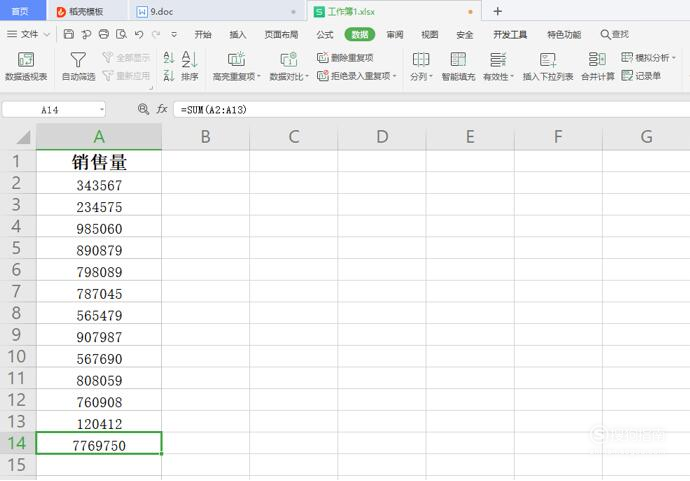Click the cell with value 985060
This screenshot has width=690, height=481.
[x=99, y=227]
